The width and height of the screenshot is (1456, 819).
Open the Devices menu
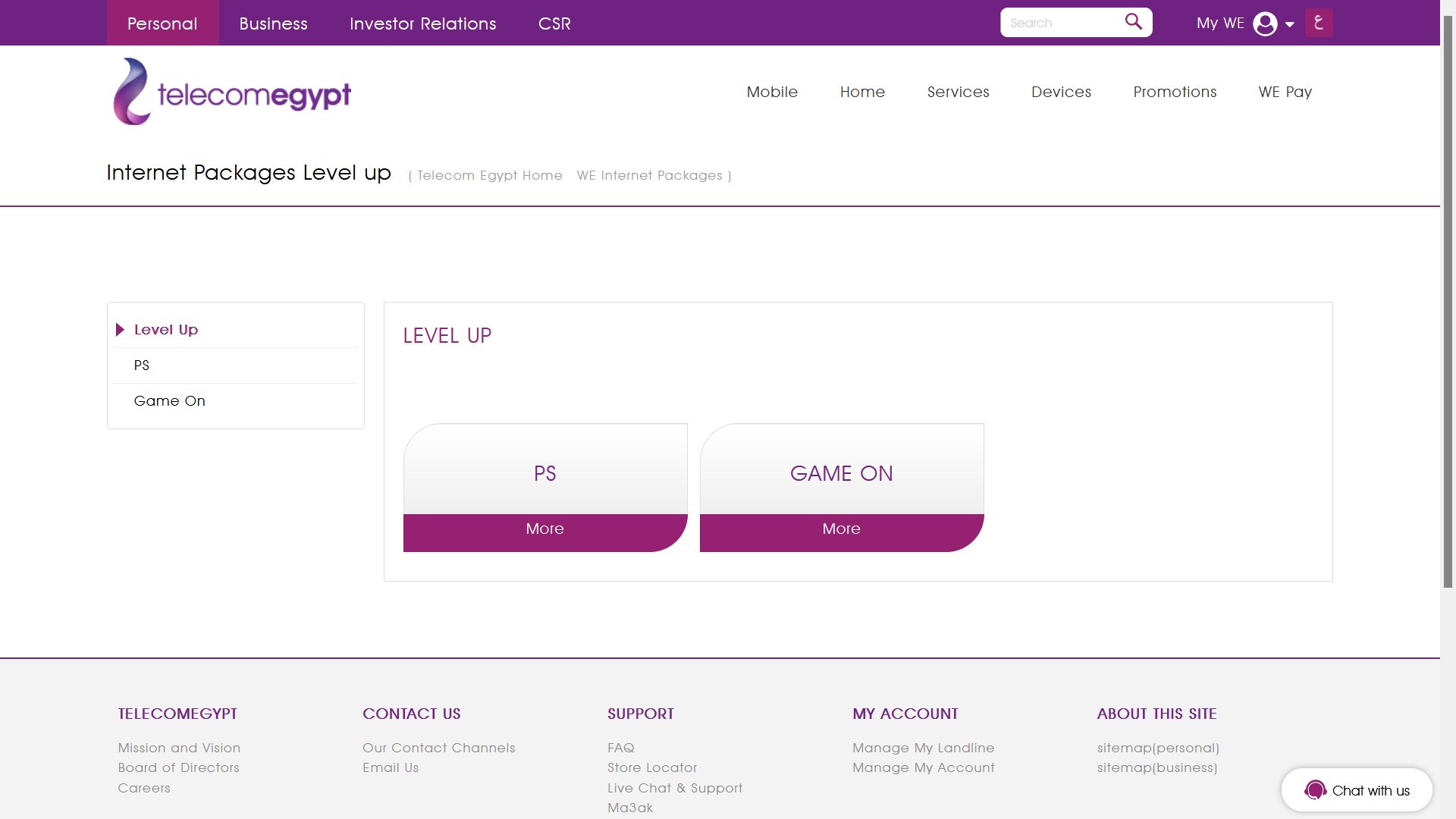tap(1061, 92)
